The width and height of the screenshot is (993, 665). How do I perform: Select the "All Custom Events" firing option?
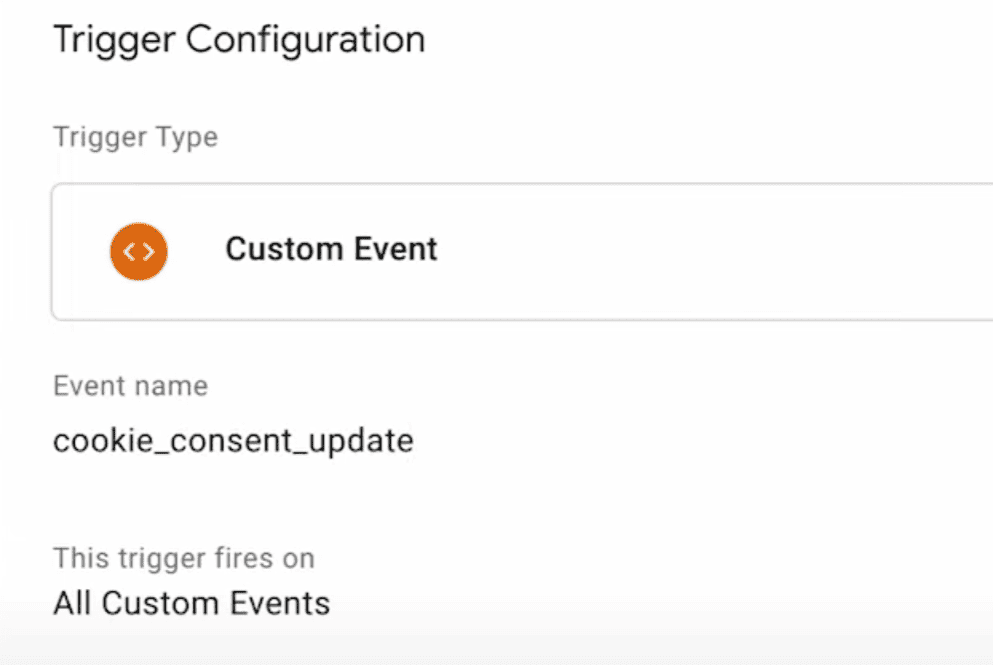point(191,604)
